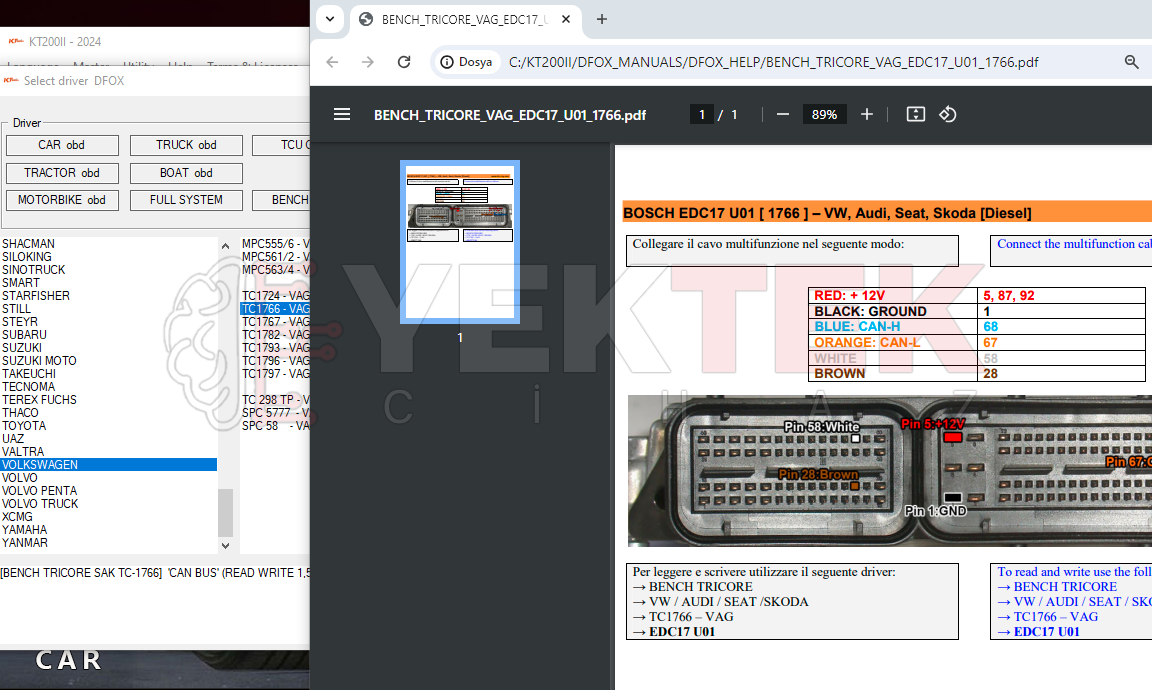Screen dimensions: 1152x690
Task: Click the manufacturer list scroll-down arrow
Action: 225,546
